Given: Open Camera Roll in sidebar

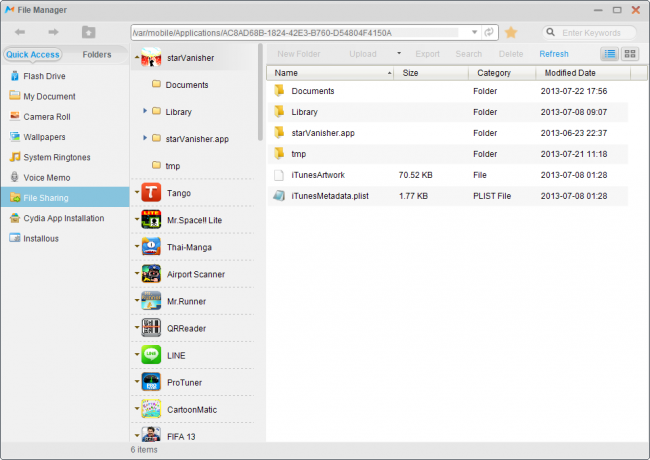Looking at the screenshot, I should pyautogui.click(x=40, y=117).
